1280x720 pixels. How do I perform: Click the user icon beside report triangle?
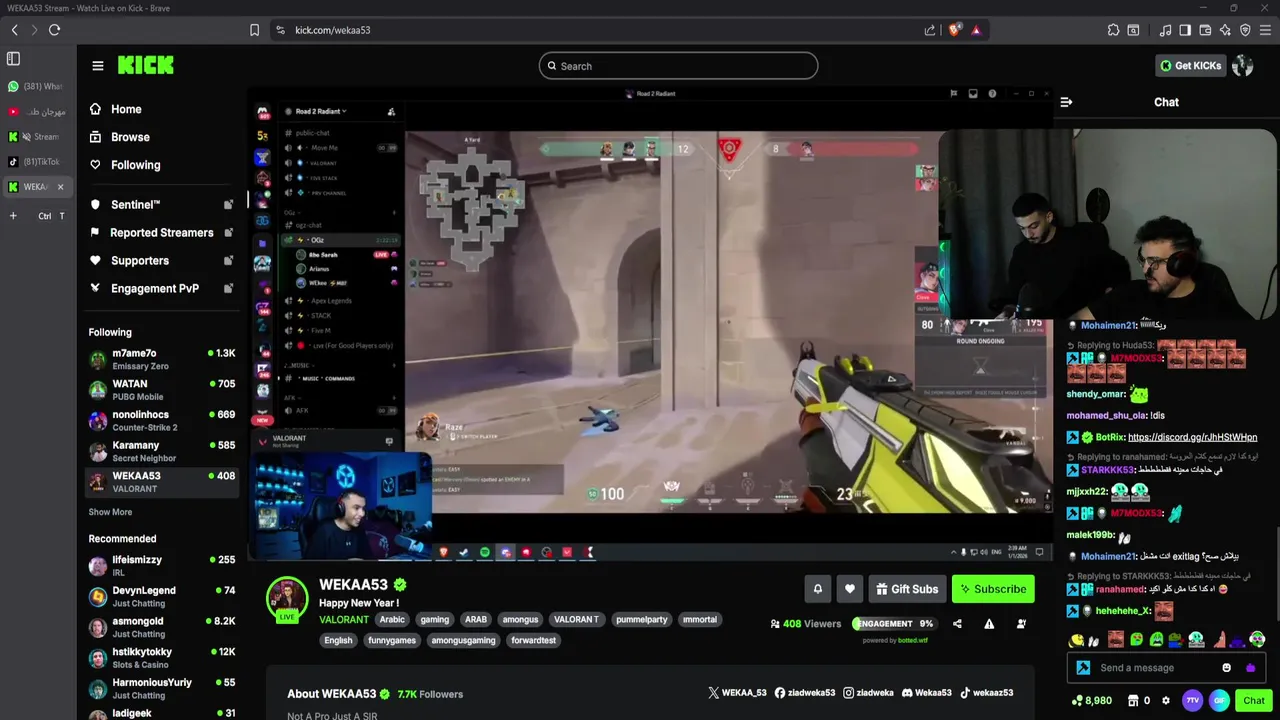point(1021,624)
